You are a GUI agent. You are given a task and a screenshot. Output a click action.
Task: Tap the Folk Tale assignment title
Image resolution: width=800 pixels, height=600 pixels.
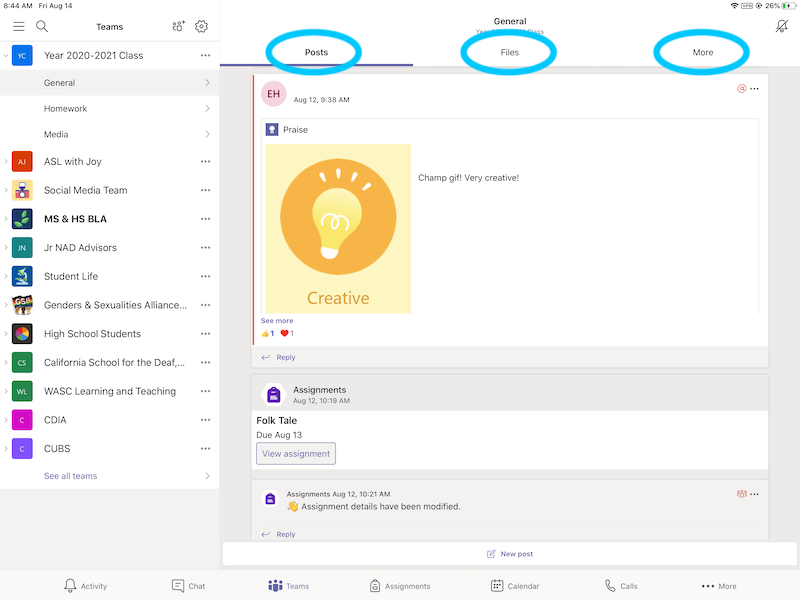[276, 420]
